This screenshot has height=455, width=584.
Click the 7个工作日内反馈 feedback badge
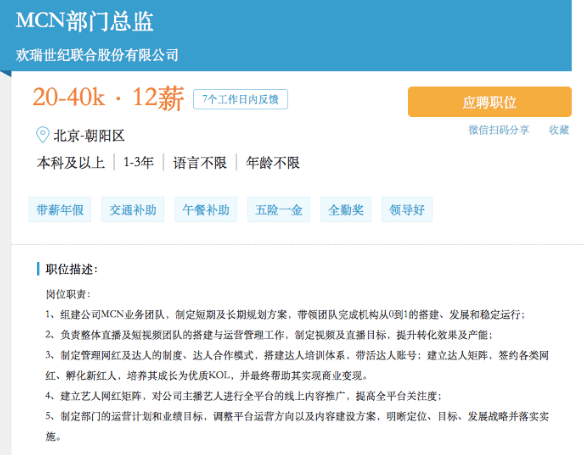[x=240, y=99]
